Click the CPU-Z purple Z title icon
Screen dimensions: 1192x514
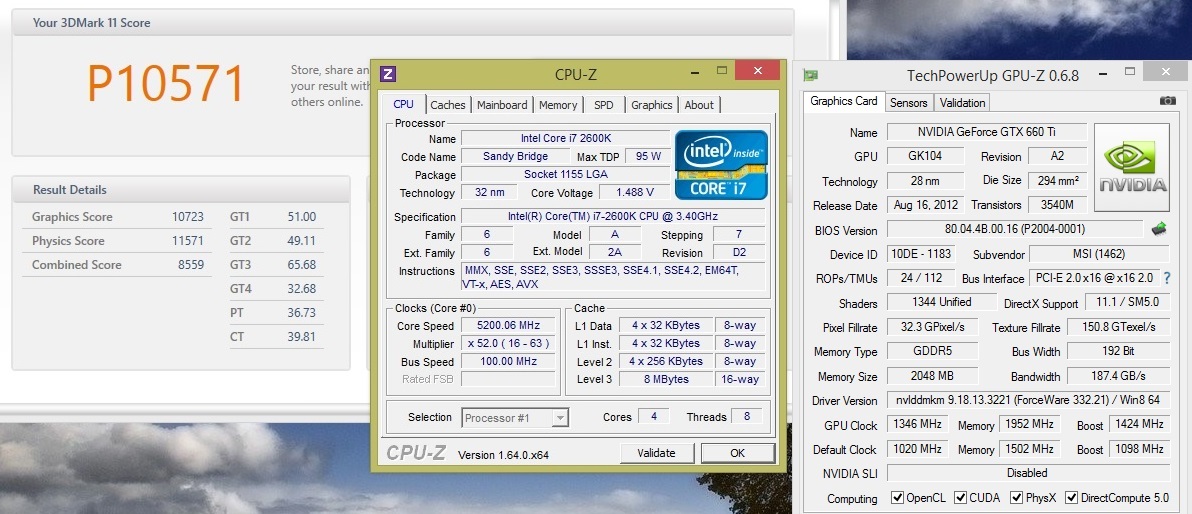[x=388, y=74]
